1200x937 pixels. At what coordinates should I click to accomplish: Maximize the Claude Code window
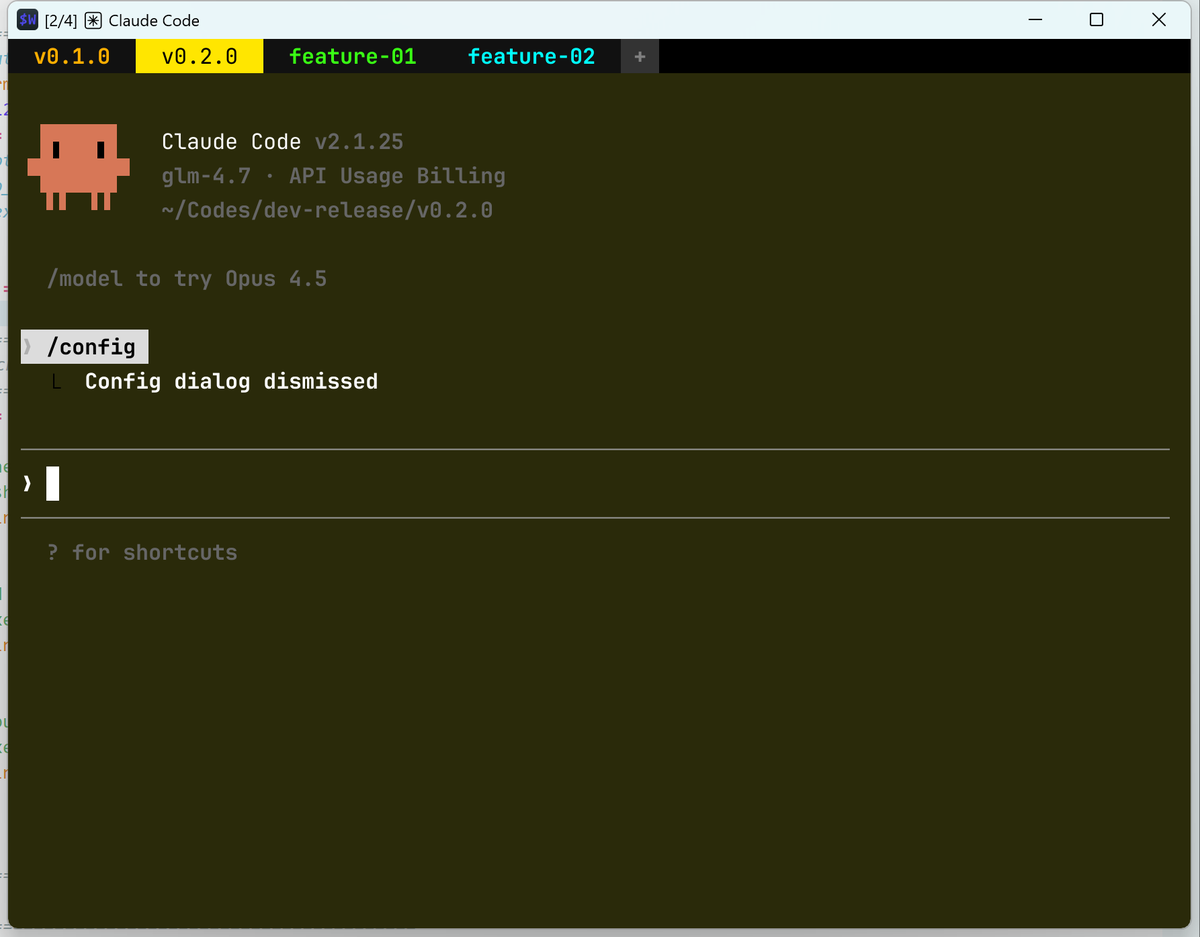pyautogui.click(x=1097, y=20)
